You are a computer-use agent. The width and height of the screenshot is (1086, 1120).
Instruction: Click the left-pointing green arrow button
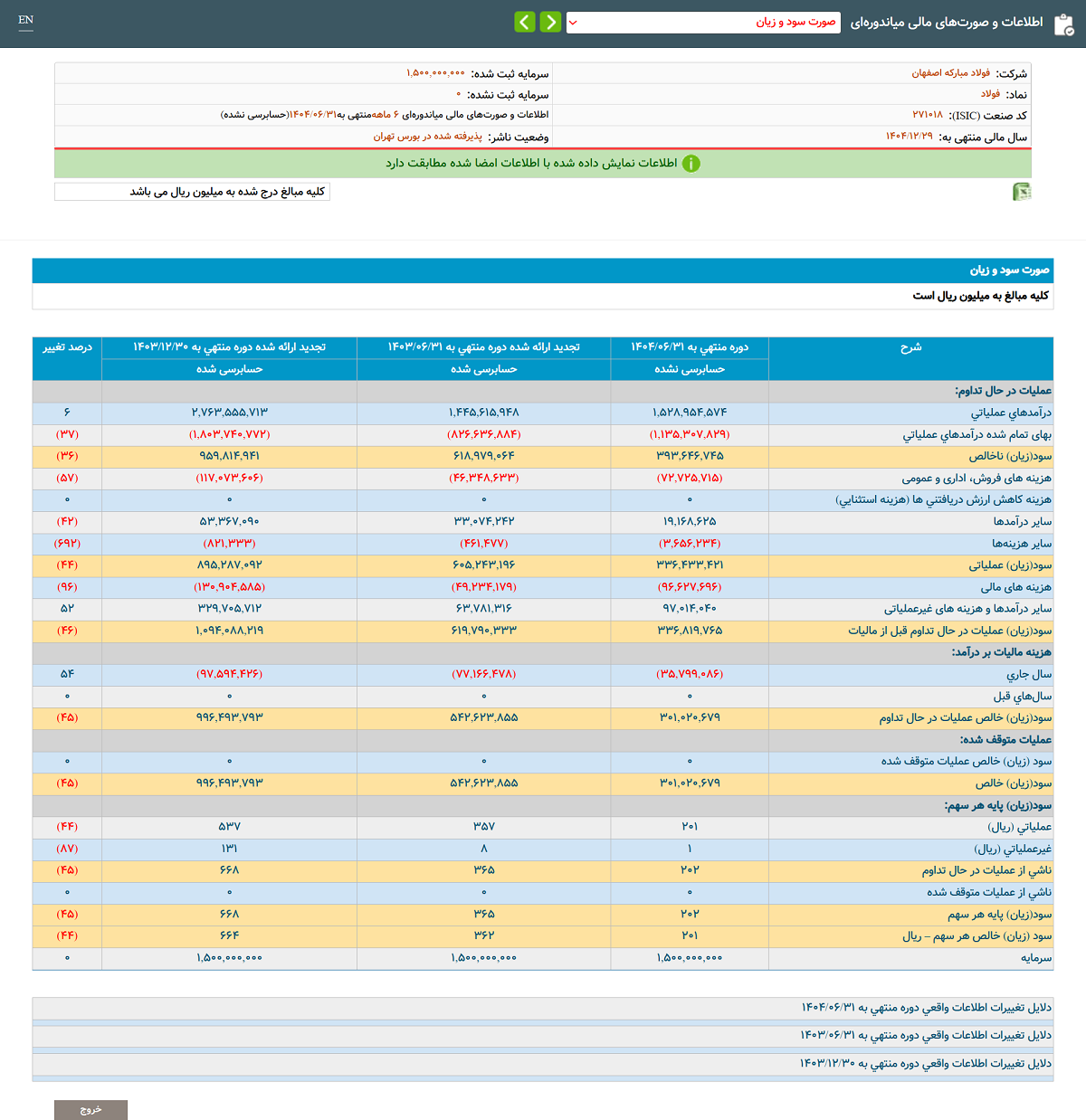[x=525, y=22]
